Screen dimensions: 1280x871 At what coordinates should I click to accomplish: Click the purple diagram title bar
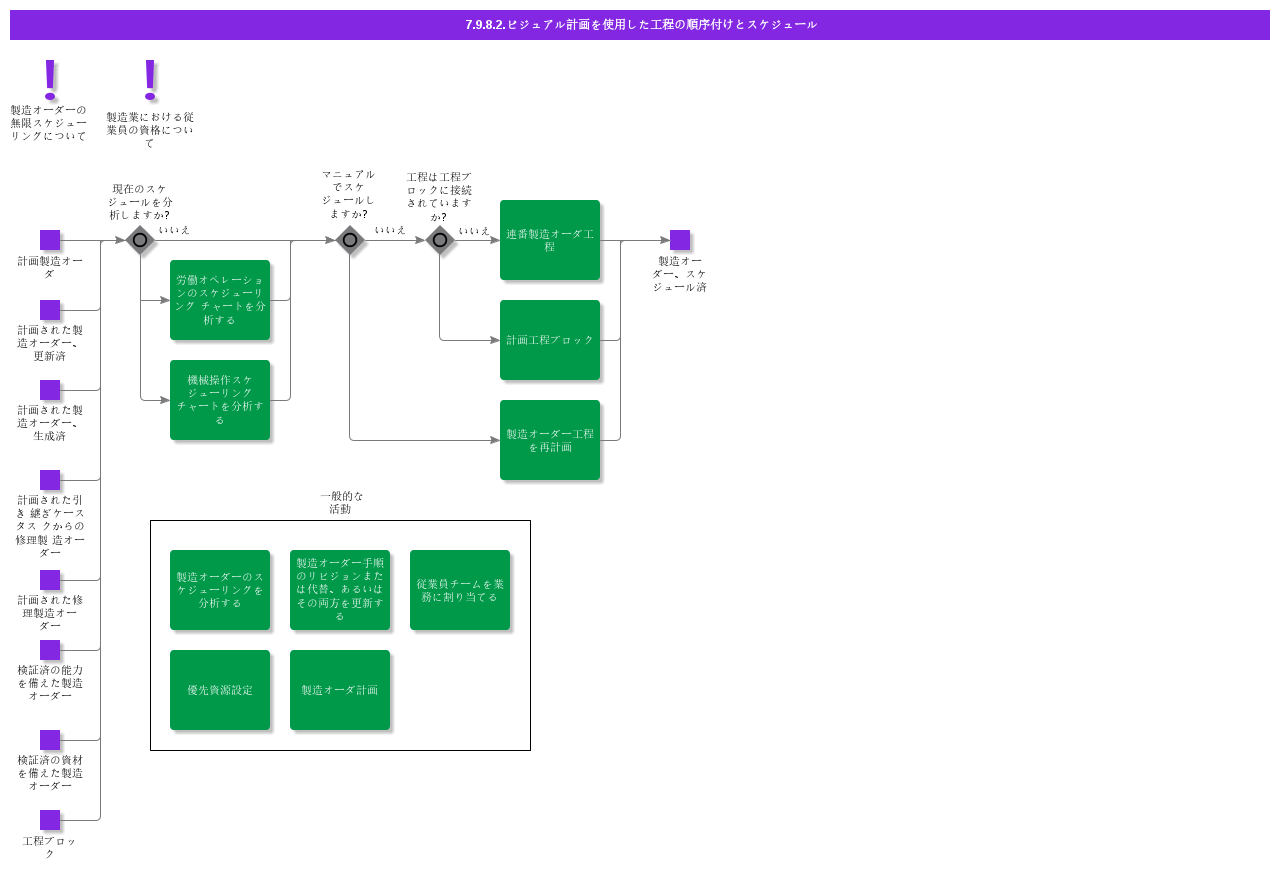click(640, 24)
